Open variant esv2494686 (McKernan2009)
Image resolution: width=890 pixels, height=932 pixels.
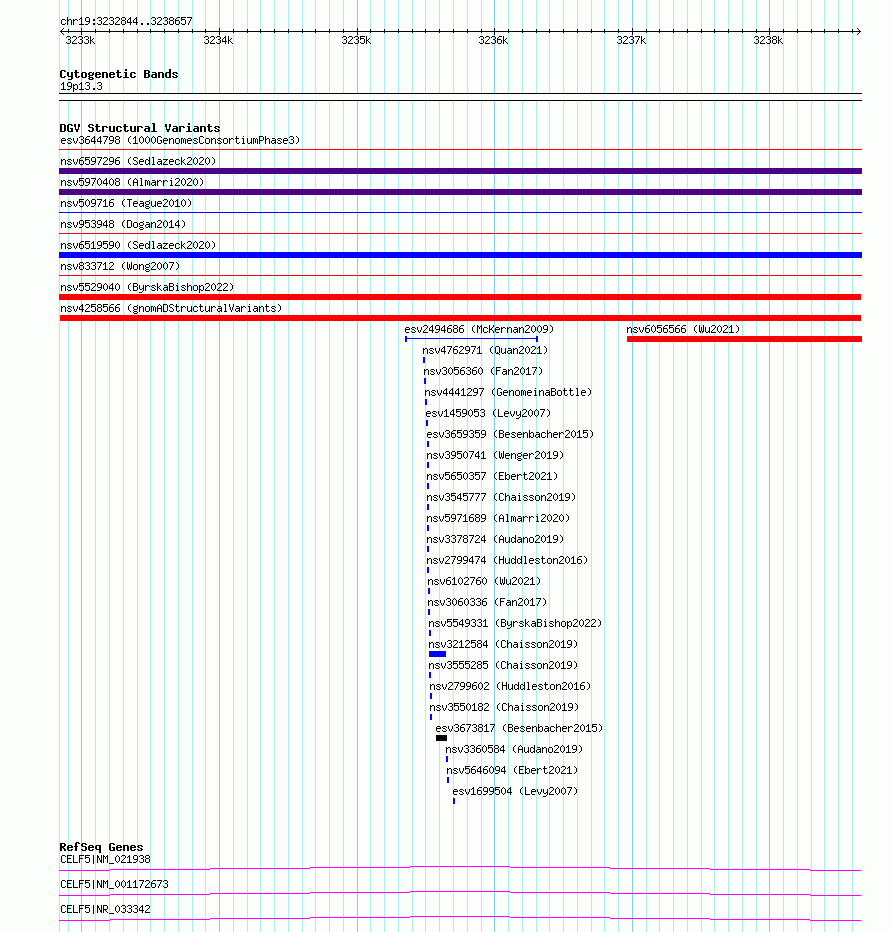tap(479, 329)
